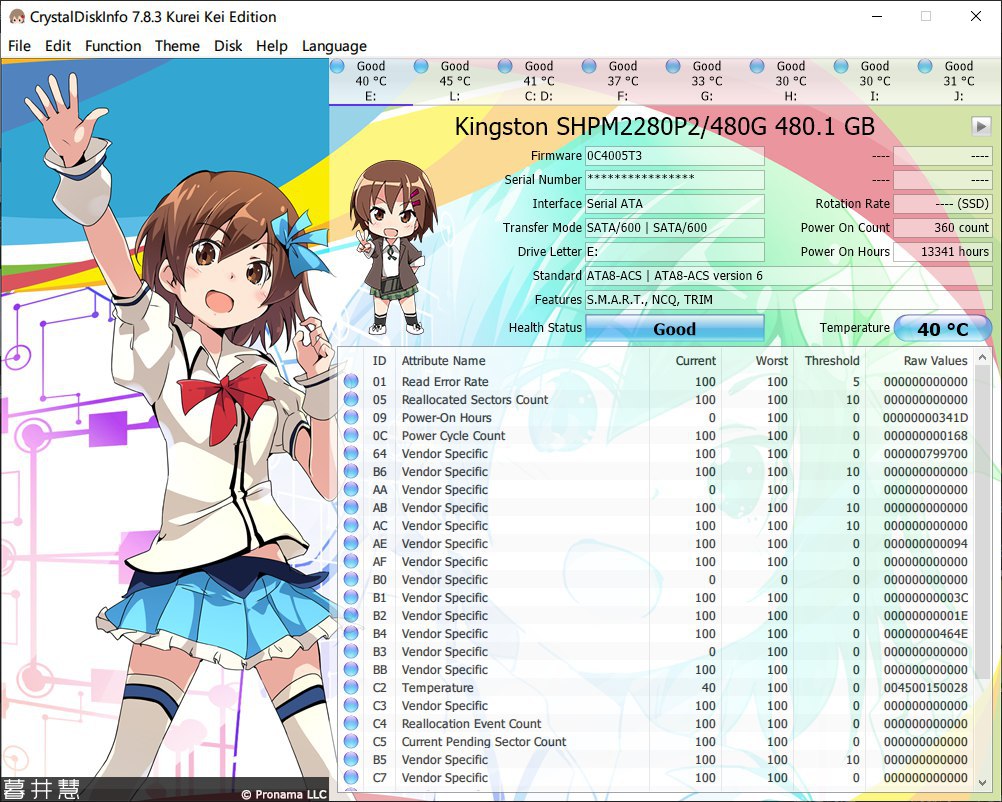The height and width of the screenshot is (802, 1002).
Task: Click the status icon for attribute B5
Action: (x=351, y=759)
